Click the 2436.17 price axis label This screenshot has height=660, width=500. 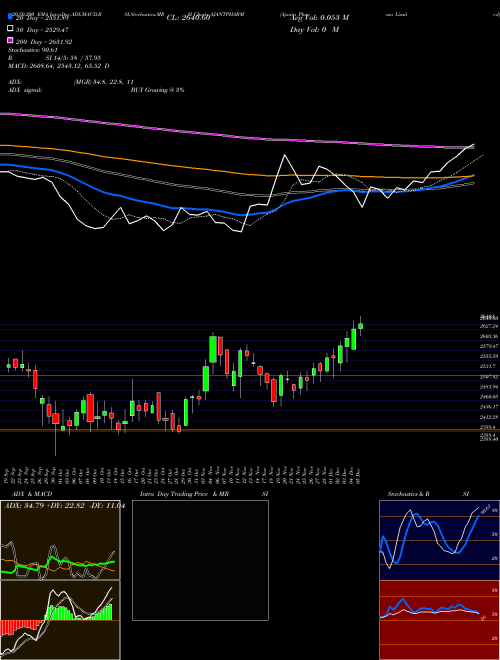pyautogui.click(x=489, y=407)
